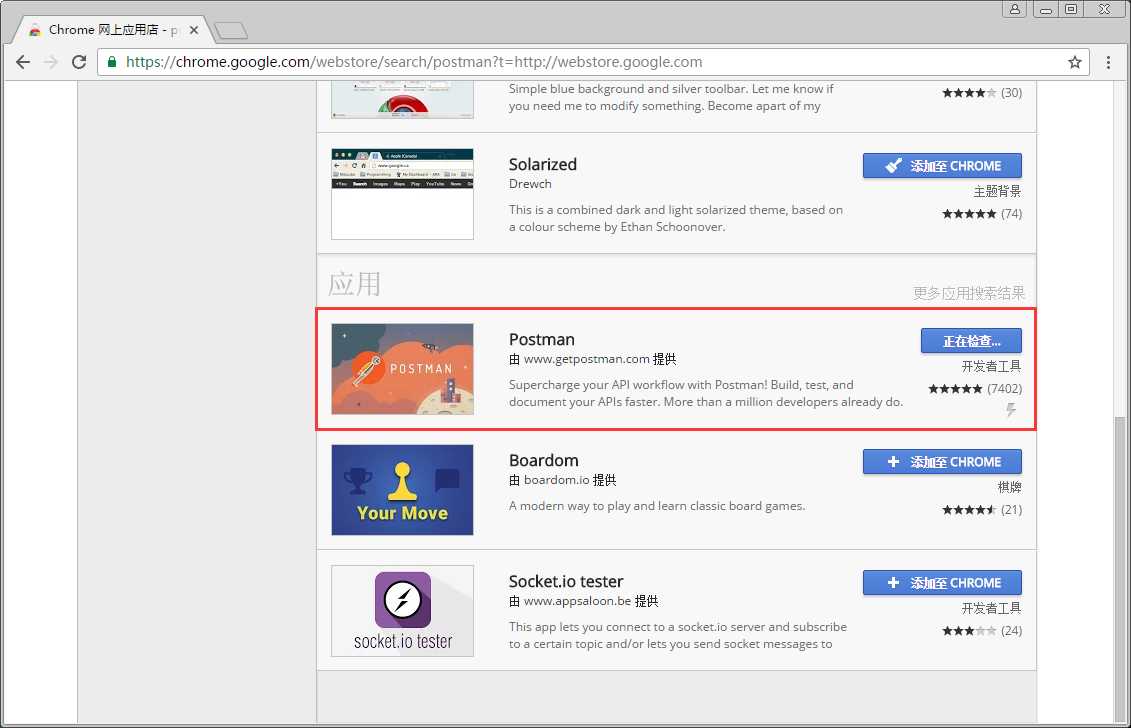Click 棋牌 category under Boardom

[1009, 487]
